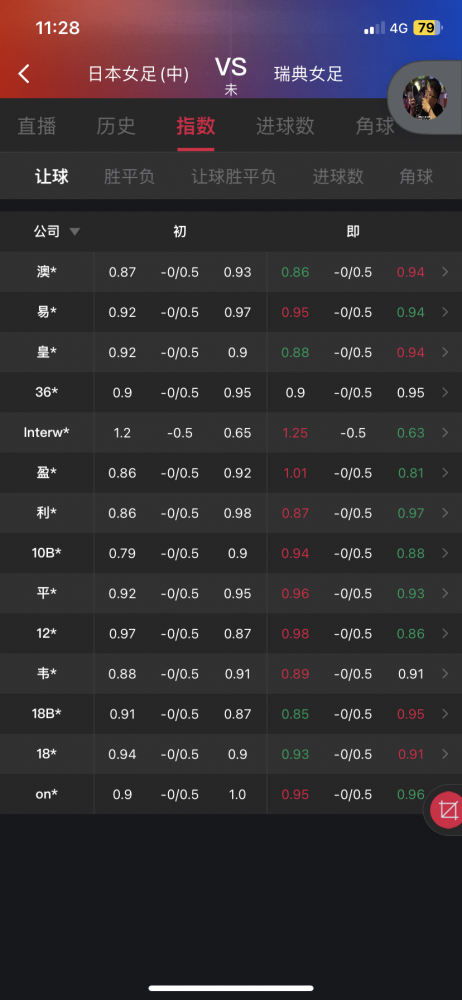Open details chevron for 18B* row
Viewport: 462px width, 1000px height.
(445, 714)
